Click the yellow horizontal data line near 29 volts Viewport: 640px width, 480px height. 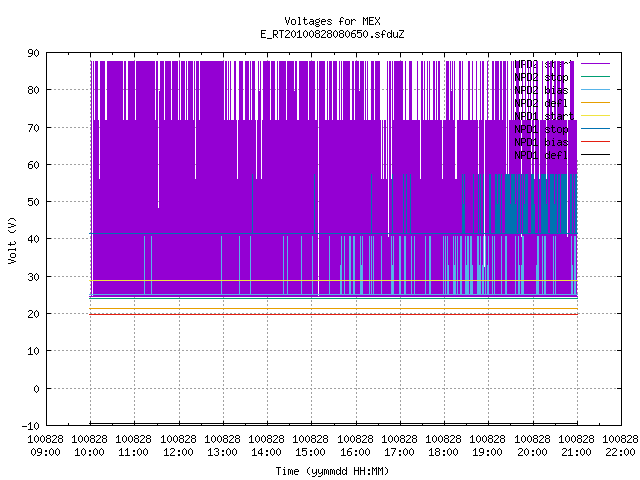(333, 281)
